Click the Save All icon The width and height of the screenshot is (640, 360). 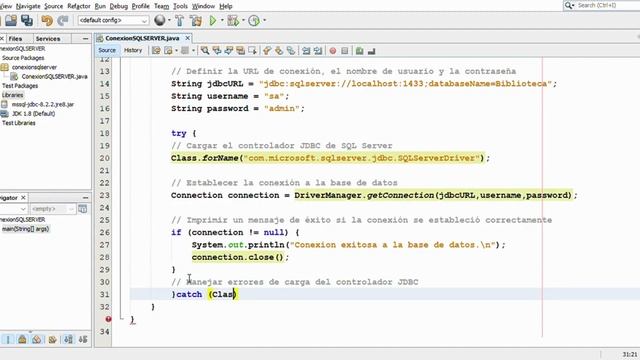coord(27,20)
